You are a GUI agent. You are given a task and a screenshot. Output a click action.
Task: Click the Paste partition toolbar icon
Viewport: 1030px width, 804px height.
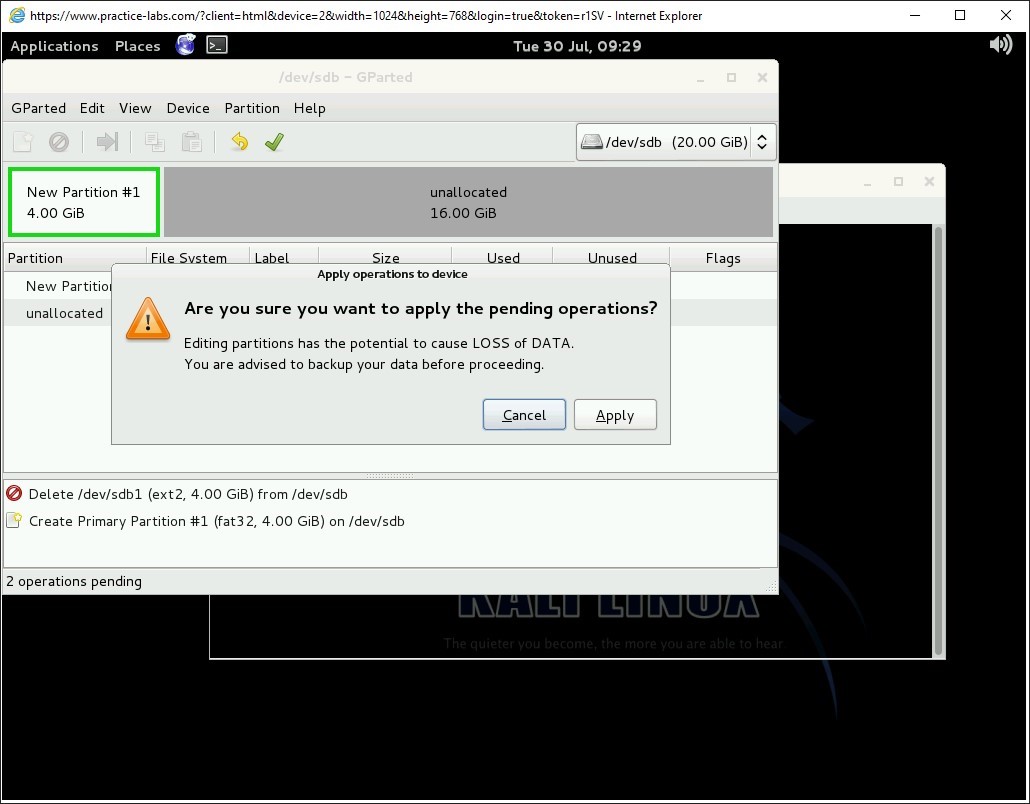click(191, 142)
